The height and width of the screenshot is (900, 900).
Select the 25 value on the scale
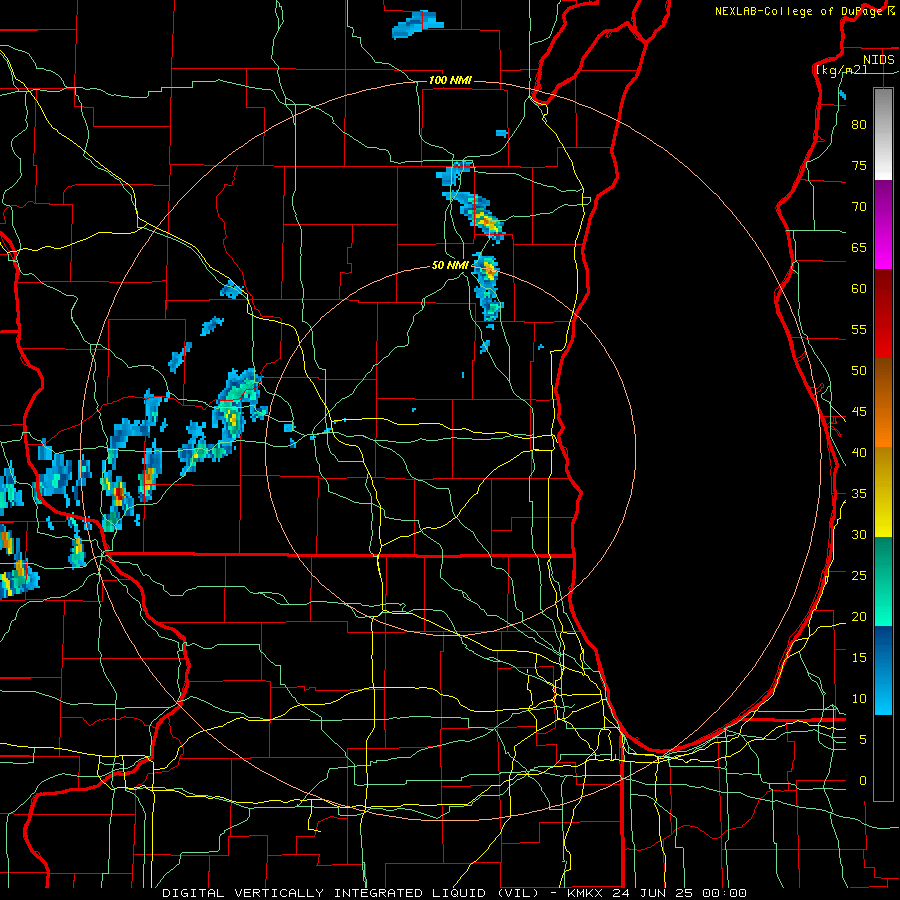[x=859, y=575]
